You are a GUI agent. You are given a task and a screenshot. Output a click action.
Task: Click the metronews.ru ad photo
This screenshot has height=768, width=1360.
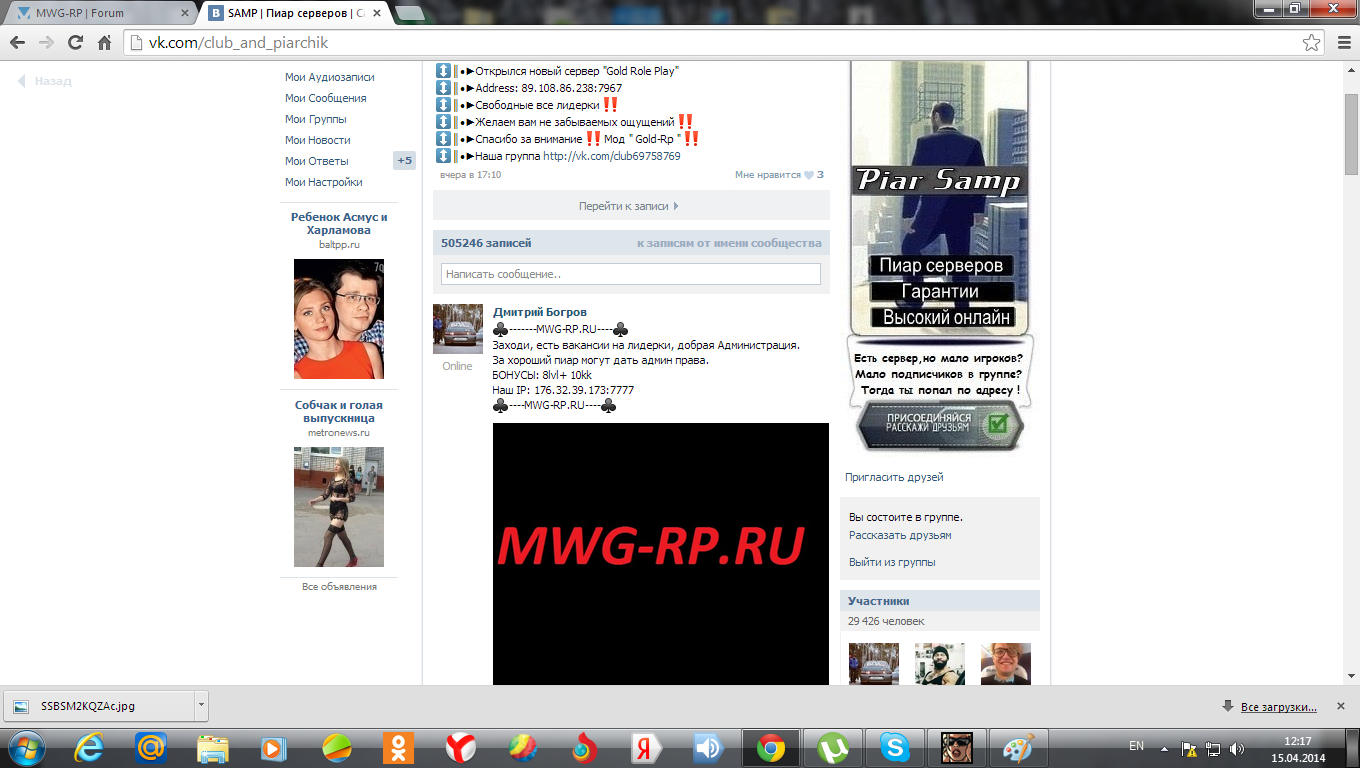coord(339,507)
